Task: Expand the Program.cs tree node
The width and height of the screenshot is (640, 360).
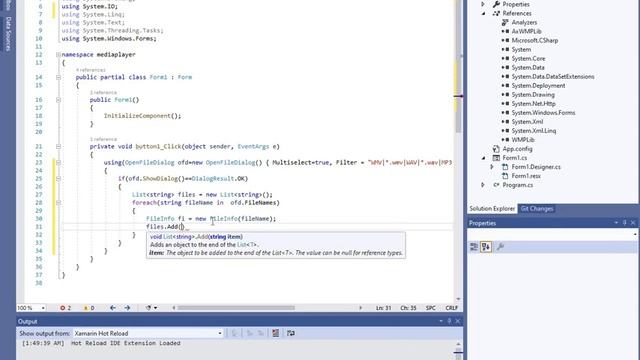Action: click(x=483, y=185)
